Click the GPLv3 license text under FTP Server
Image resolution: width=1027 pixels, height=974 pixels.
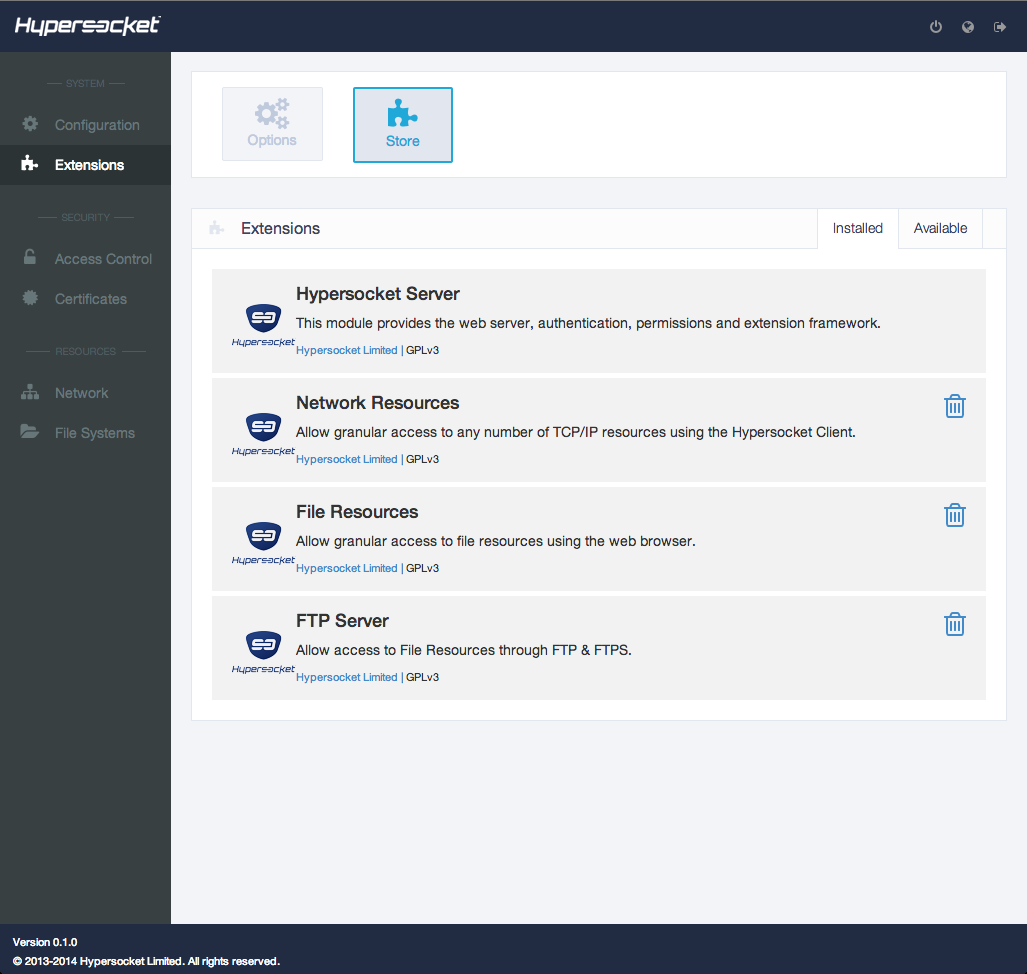pyautogui.click(x=422, y=677)
